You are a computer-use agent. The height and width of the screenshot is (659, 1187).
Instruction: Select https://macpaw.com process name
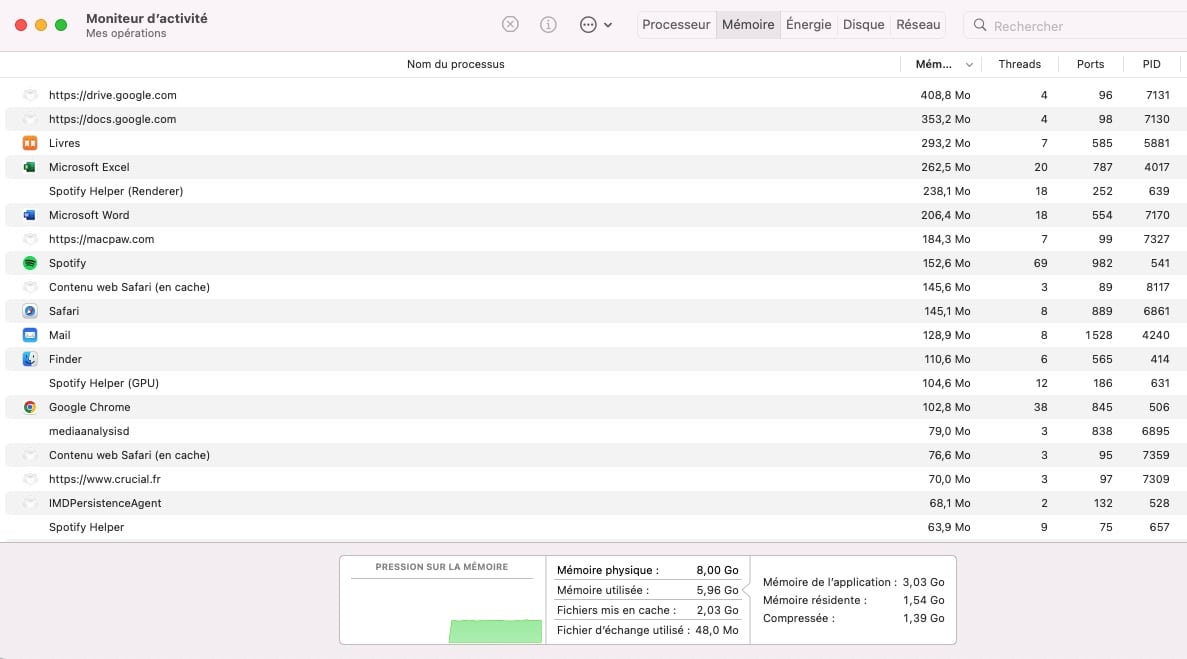coord(101,239)
